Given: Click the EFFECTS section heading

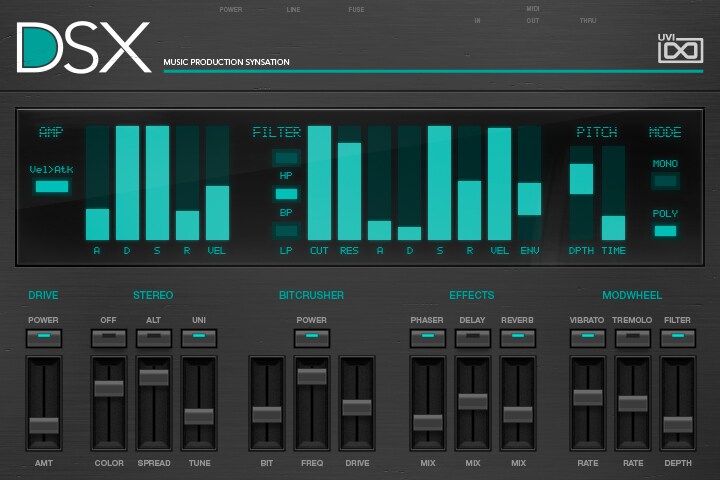Looking at the screenshot, I should 472,295.
